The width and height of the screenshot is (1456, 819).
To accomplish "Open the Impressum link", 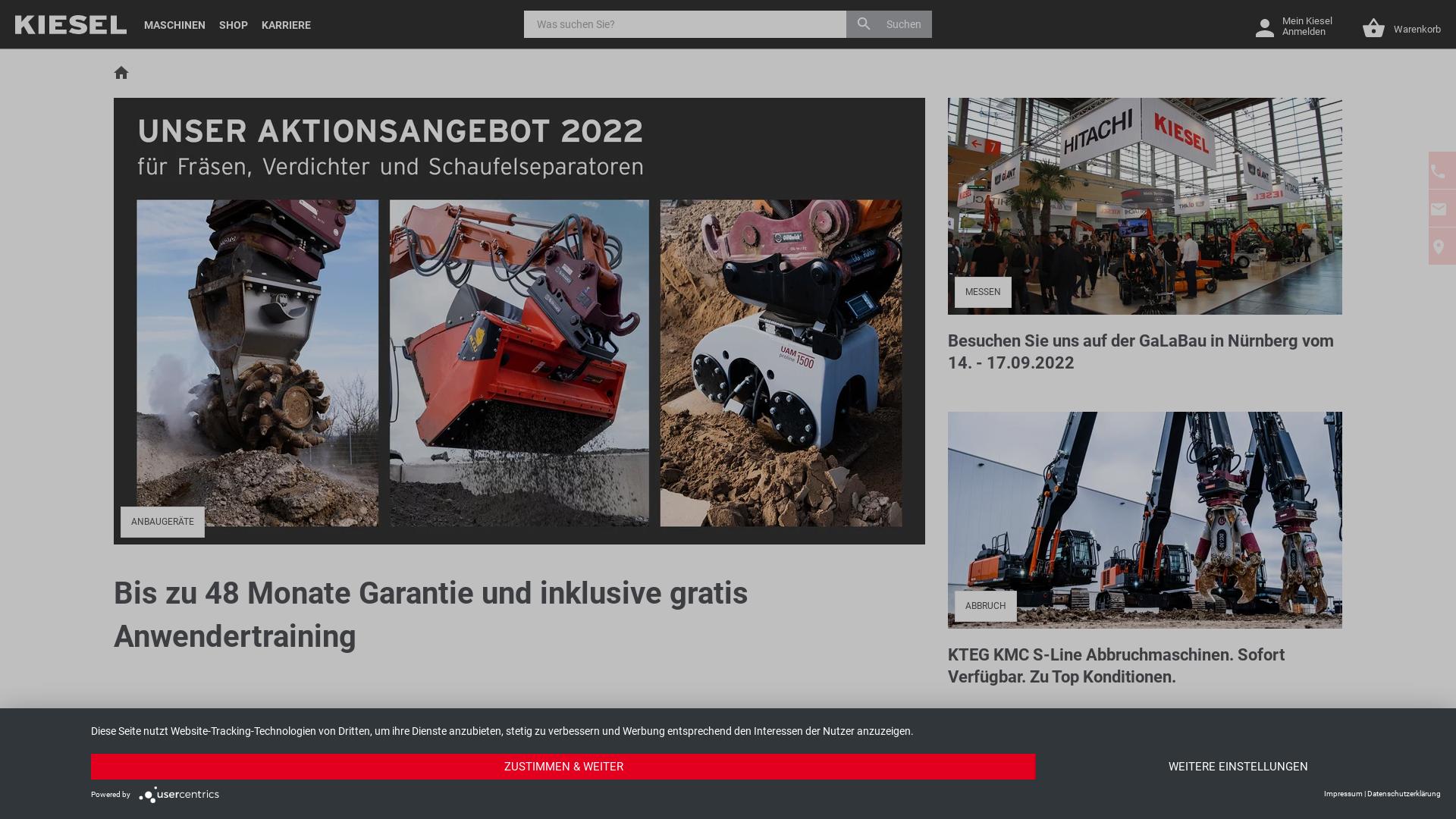I will point(1343,794).
